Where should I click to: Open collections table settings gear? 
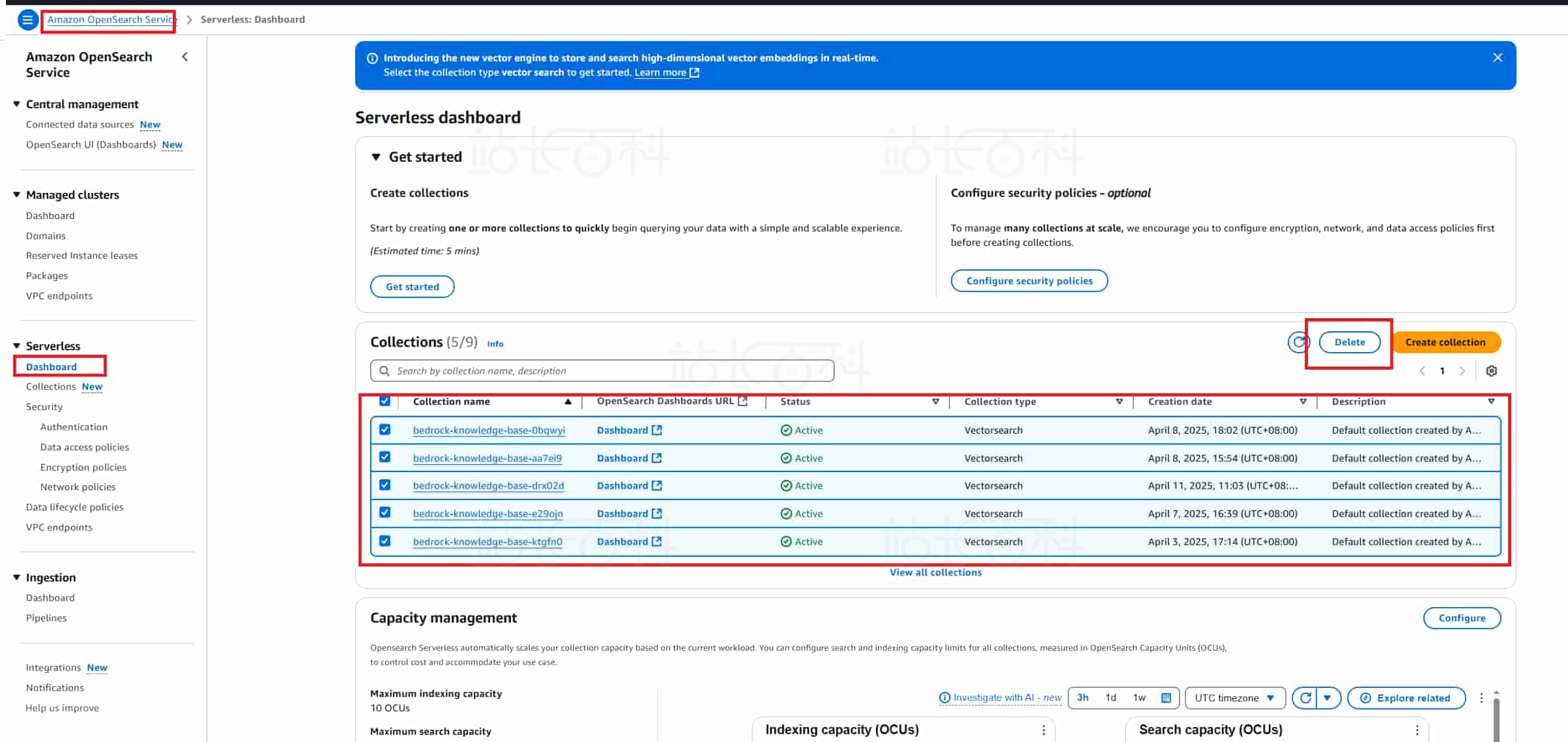tap(1491, 371)
